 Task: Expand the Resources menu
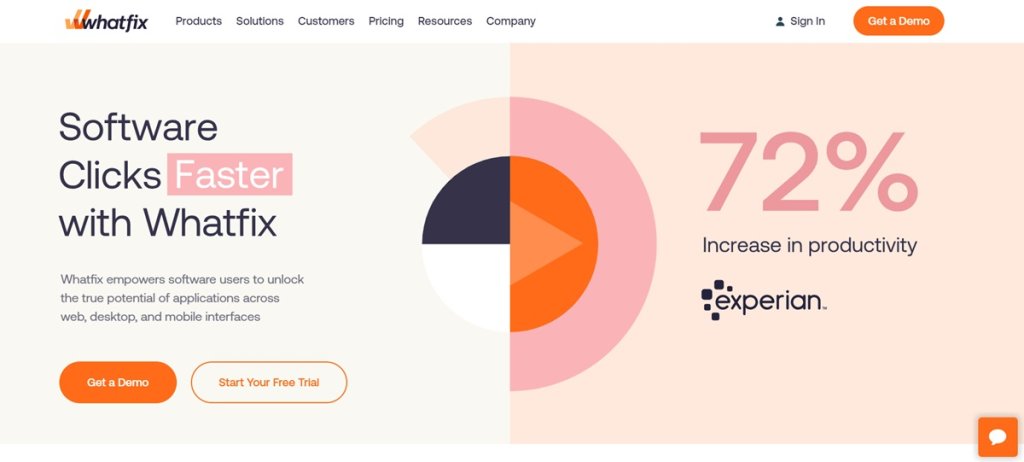pos(445,21)
